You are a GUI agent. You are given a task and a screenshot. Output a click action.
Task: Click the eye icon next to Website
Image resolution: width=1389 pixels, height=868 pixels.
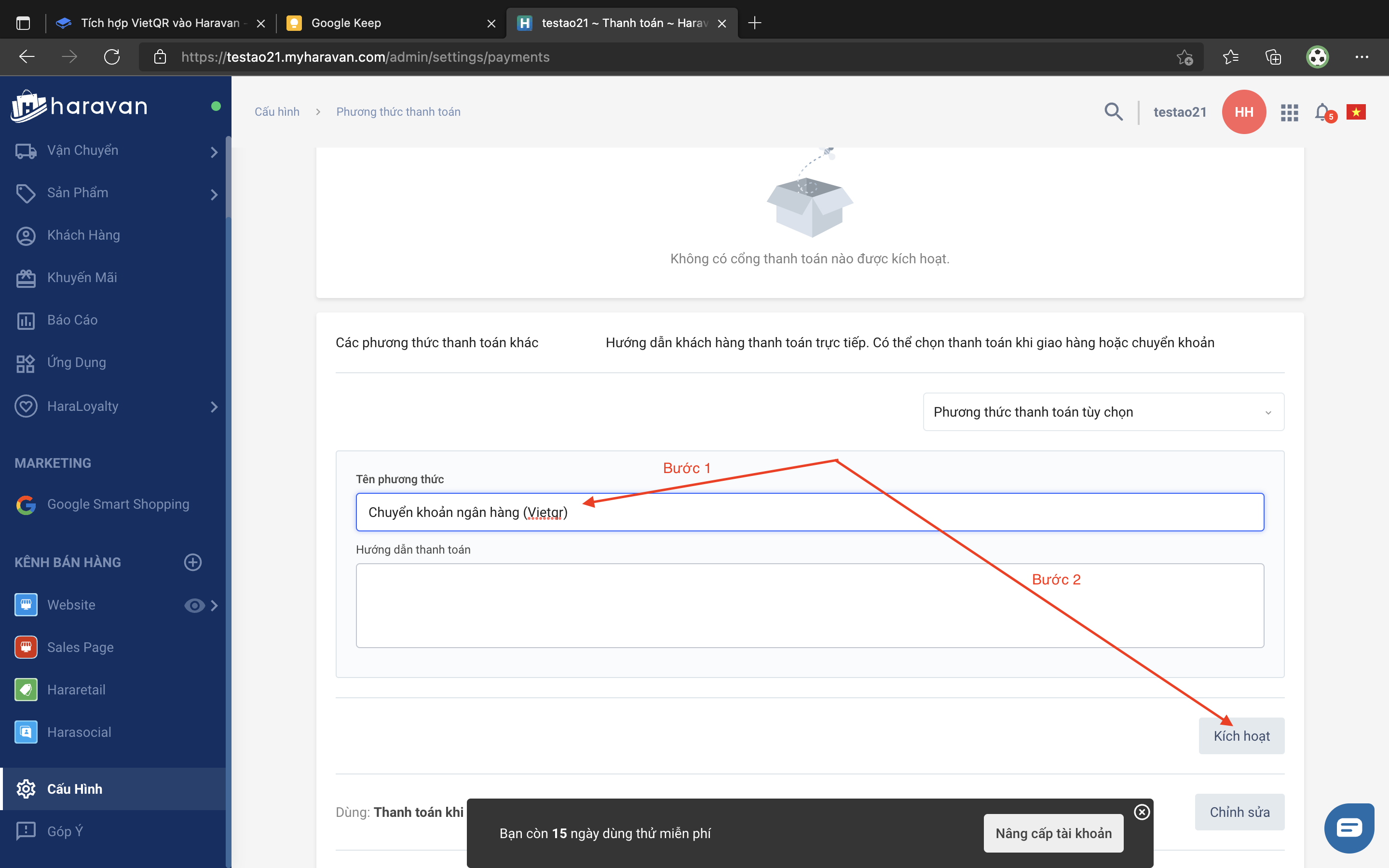point(194,605)
